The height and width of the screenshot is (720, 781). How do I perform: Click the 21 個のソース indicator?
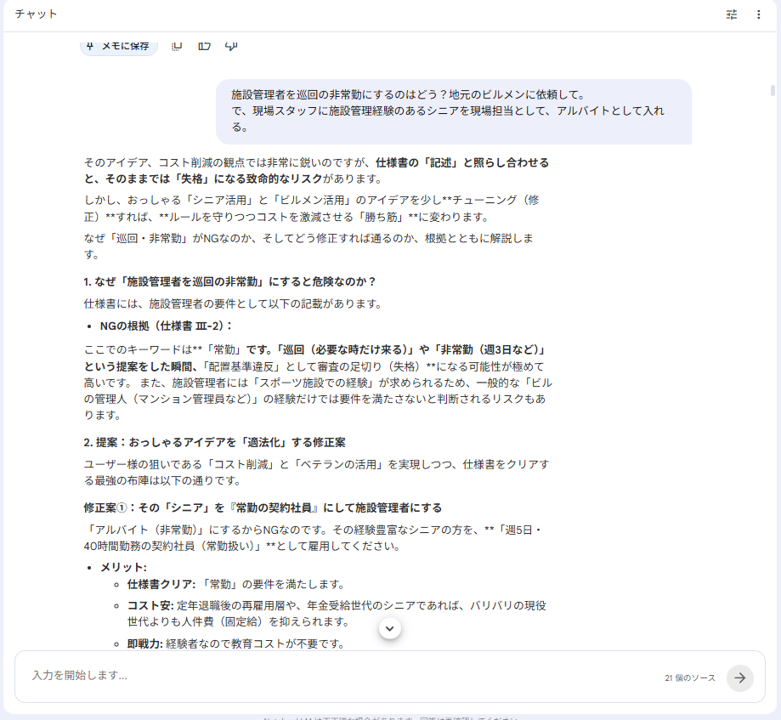(x=690, y=678)
